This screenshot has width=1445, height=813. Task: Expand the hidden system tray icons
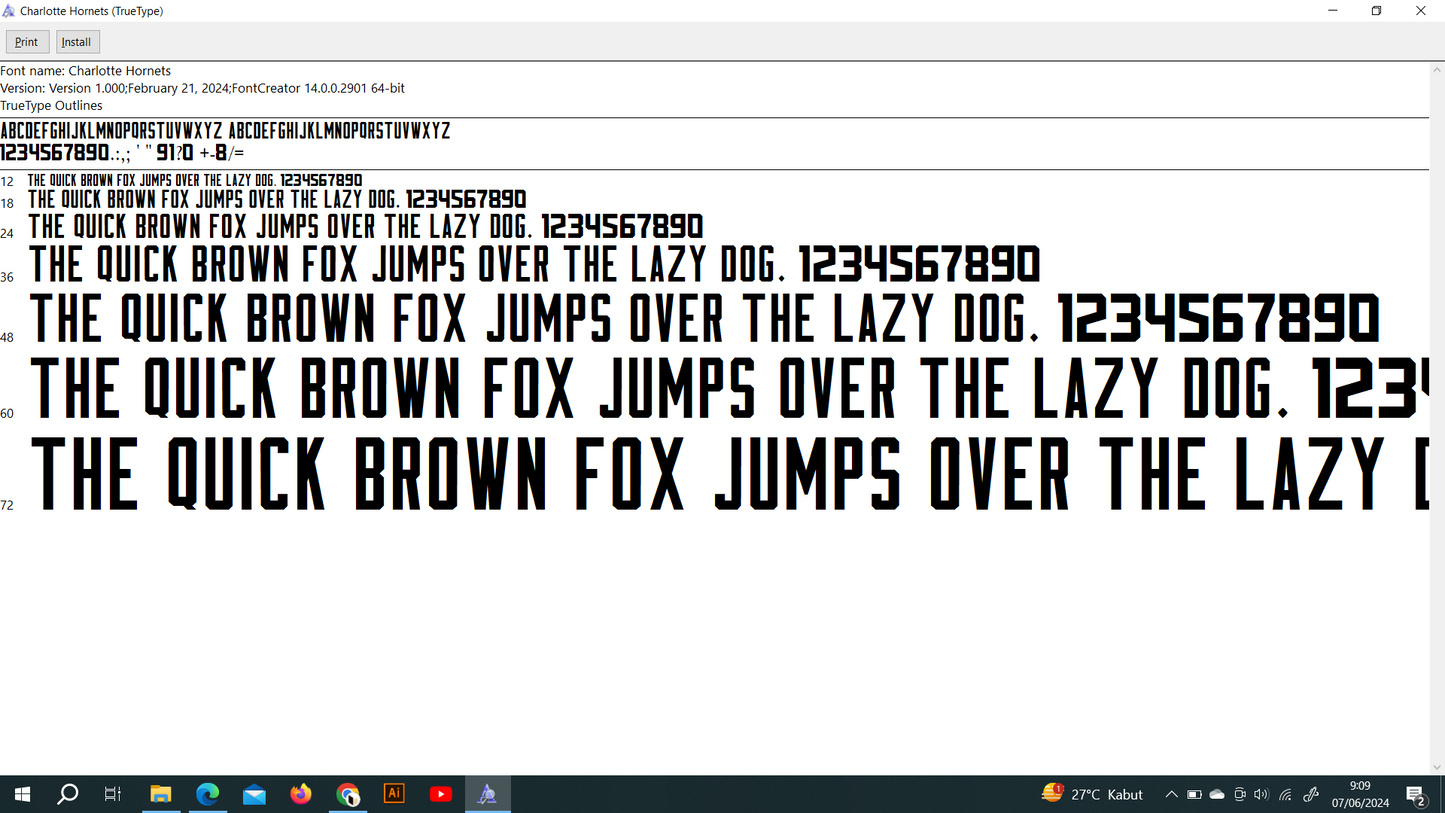pyautogui.click(x=1171, y=795)
